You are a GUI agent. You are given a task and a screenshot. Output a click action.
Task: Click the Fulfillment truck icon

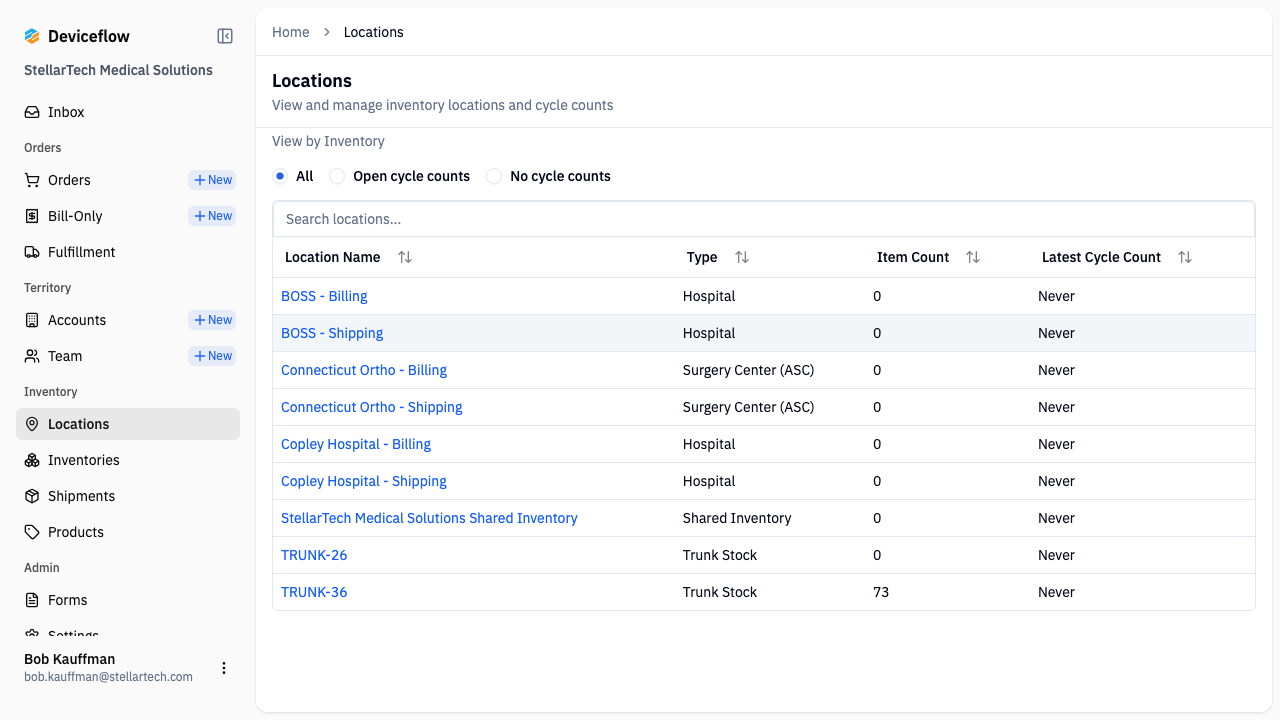(x=32, y=252)
